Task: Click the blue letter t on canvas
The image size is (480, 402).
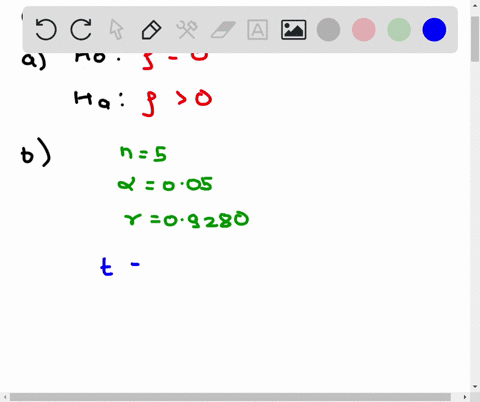Action: pyautogui.click(x=107, y=266)
